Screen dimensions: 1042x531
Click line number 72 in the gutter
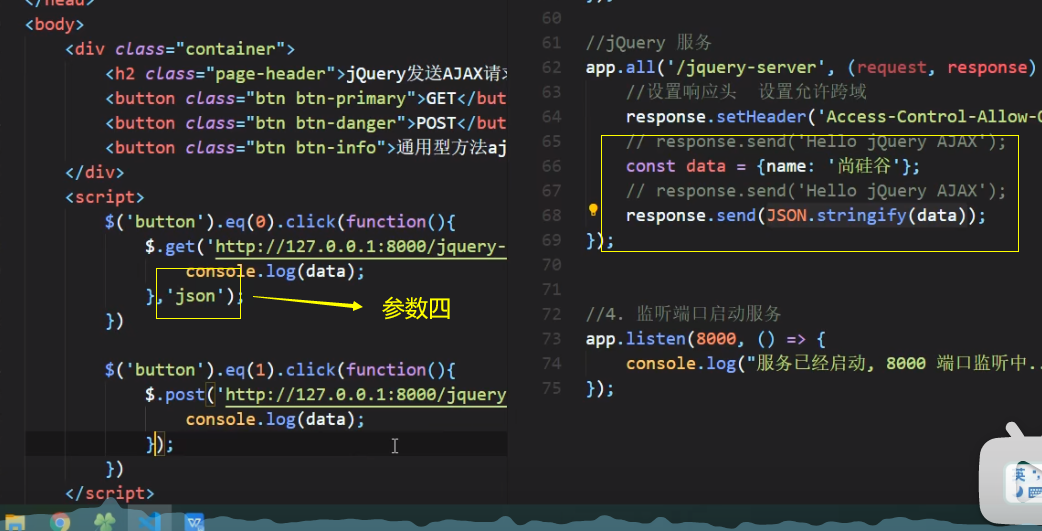click(551, 314)
